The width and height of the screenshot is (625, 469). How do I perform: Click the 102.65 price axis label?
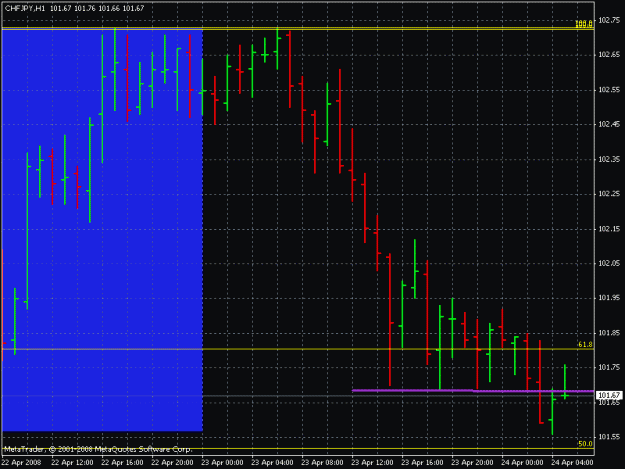tap(609, 55)
